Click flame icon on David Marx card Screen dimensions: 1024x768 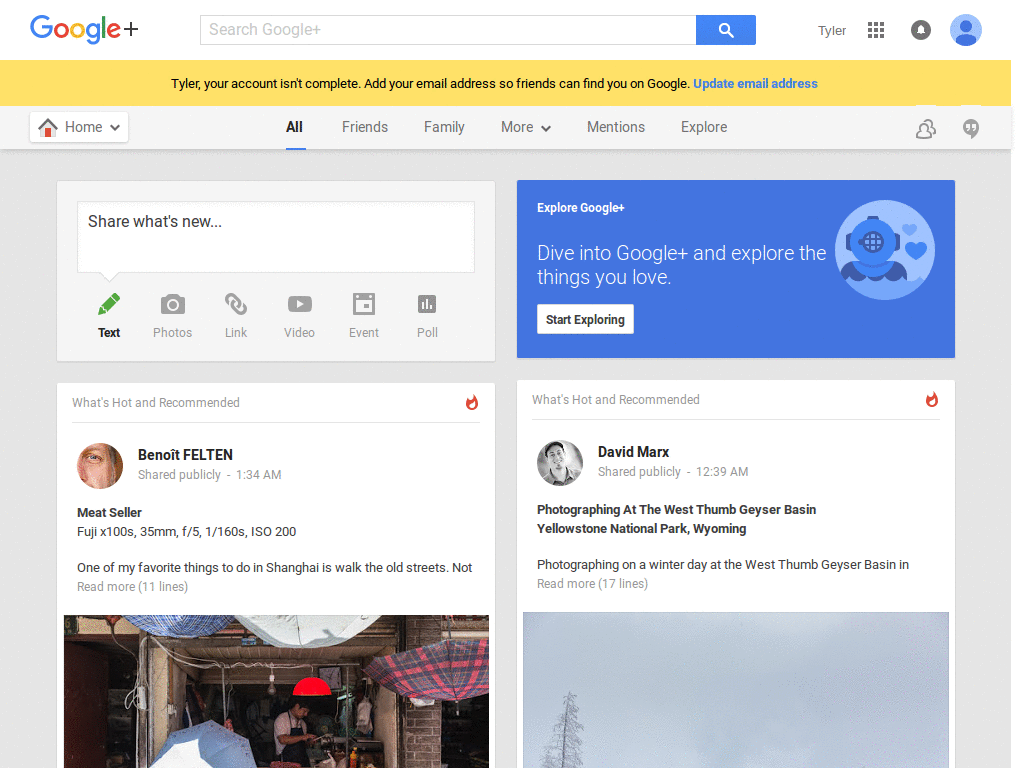pyautogui.click(x=932, y=399)
